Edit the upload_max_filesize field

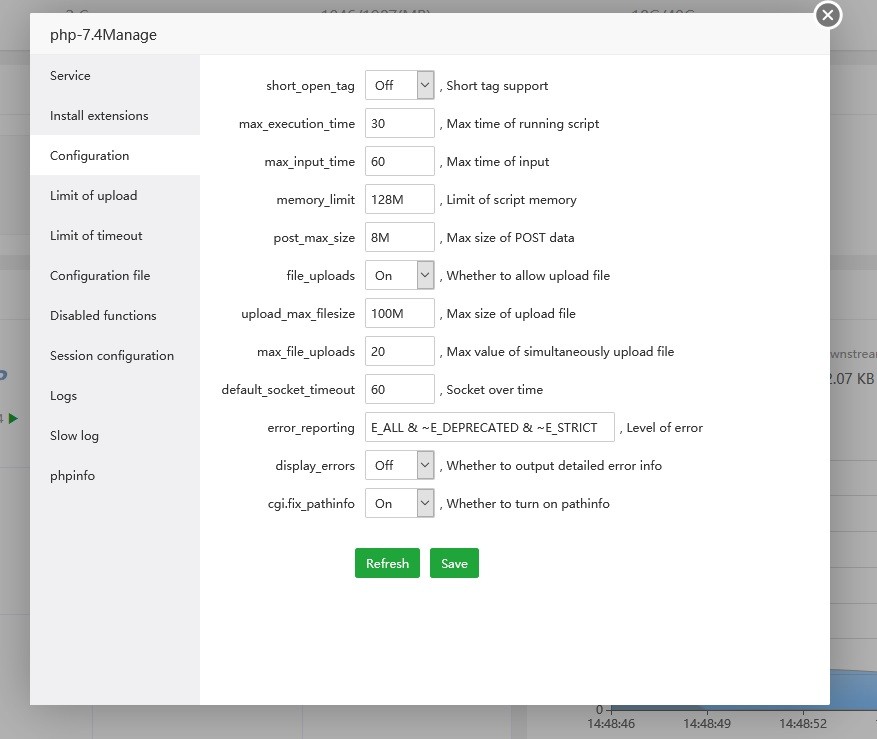pos(399,314)
